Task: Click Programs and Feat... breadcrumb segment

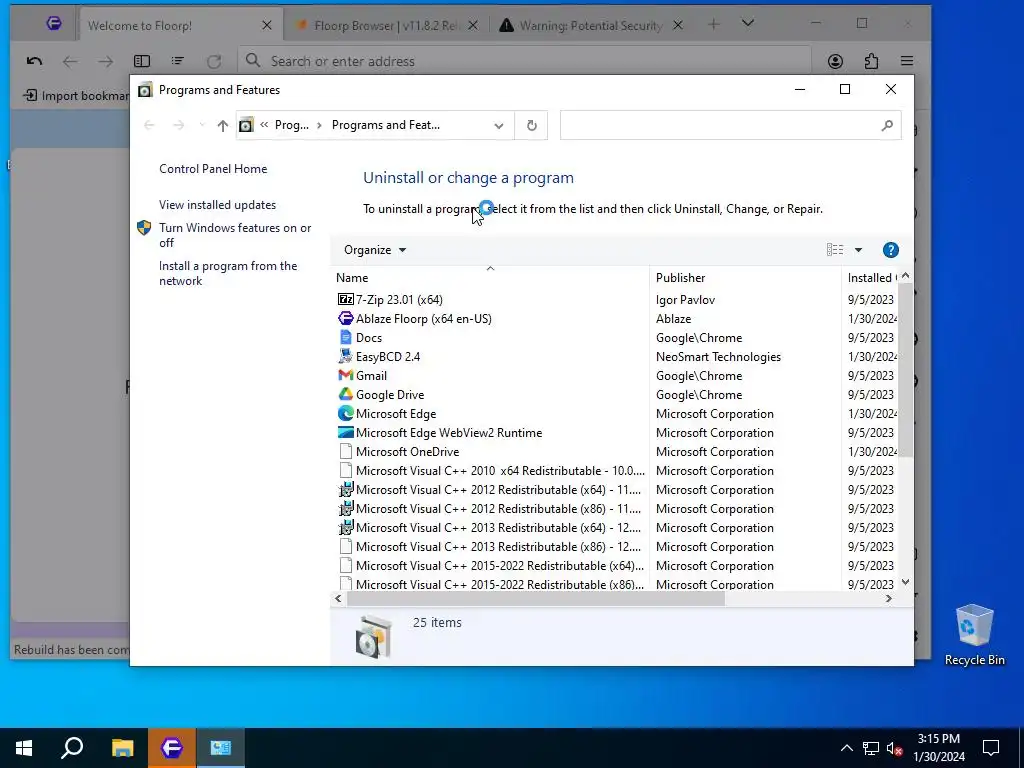Action: [385, 125]
